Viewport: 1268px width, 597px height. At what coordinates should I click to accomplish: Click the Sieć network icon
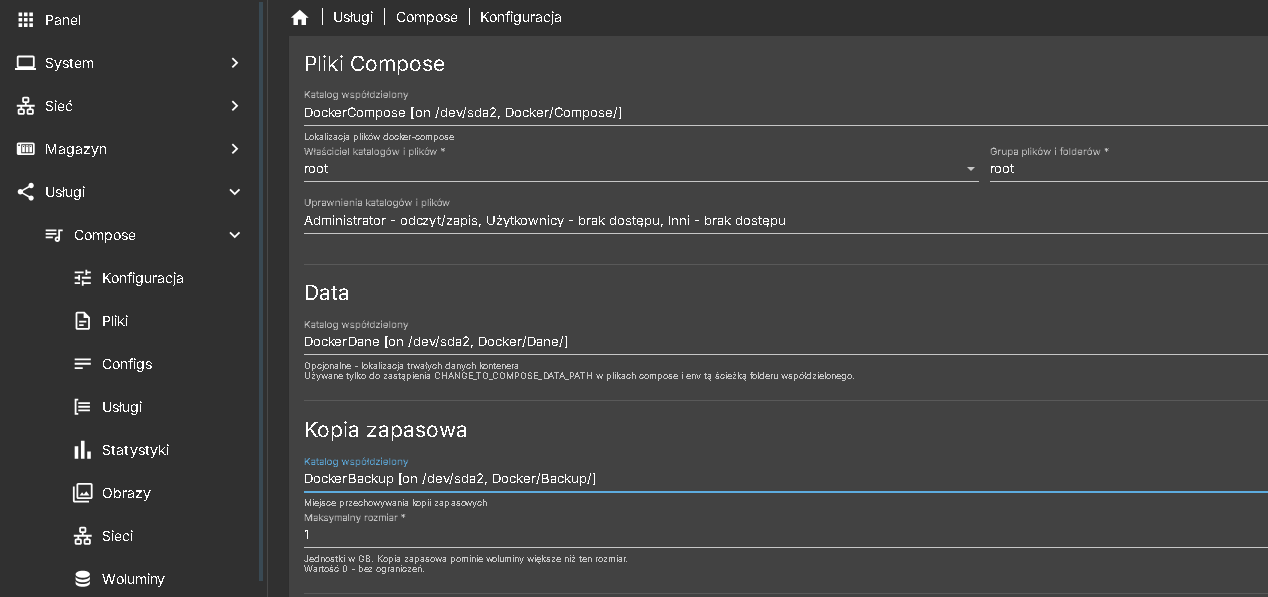coord(26,106)
